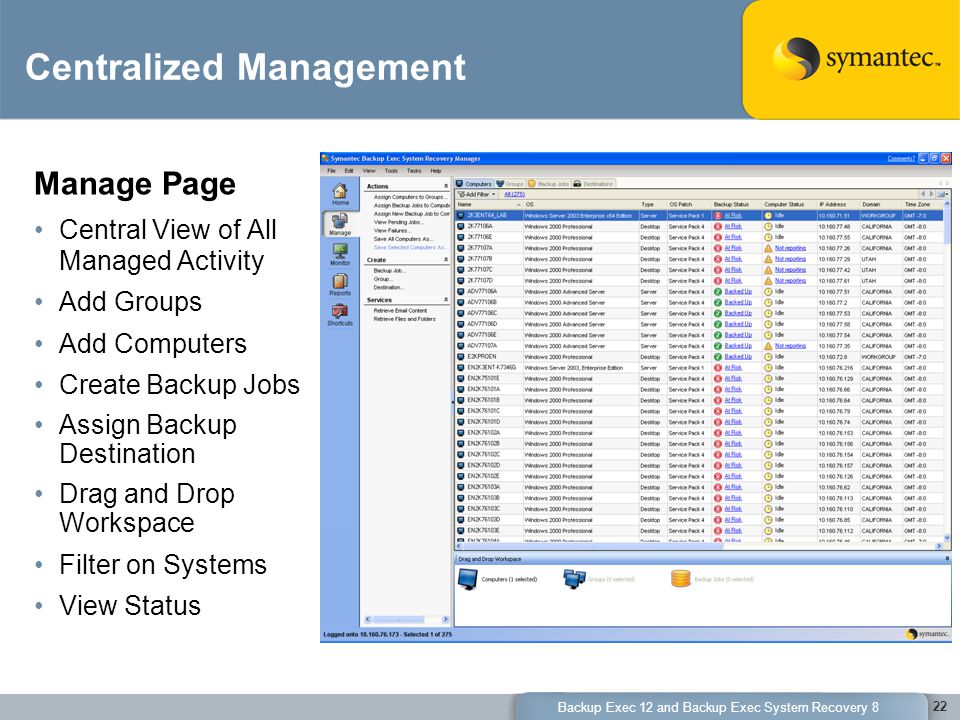Image resolution: width=960 pixels, height=720 pixels.
Task: Pin the Drag and Drop Workspace panel
Action: click(x=947, y=558)
